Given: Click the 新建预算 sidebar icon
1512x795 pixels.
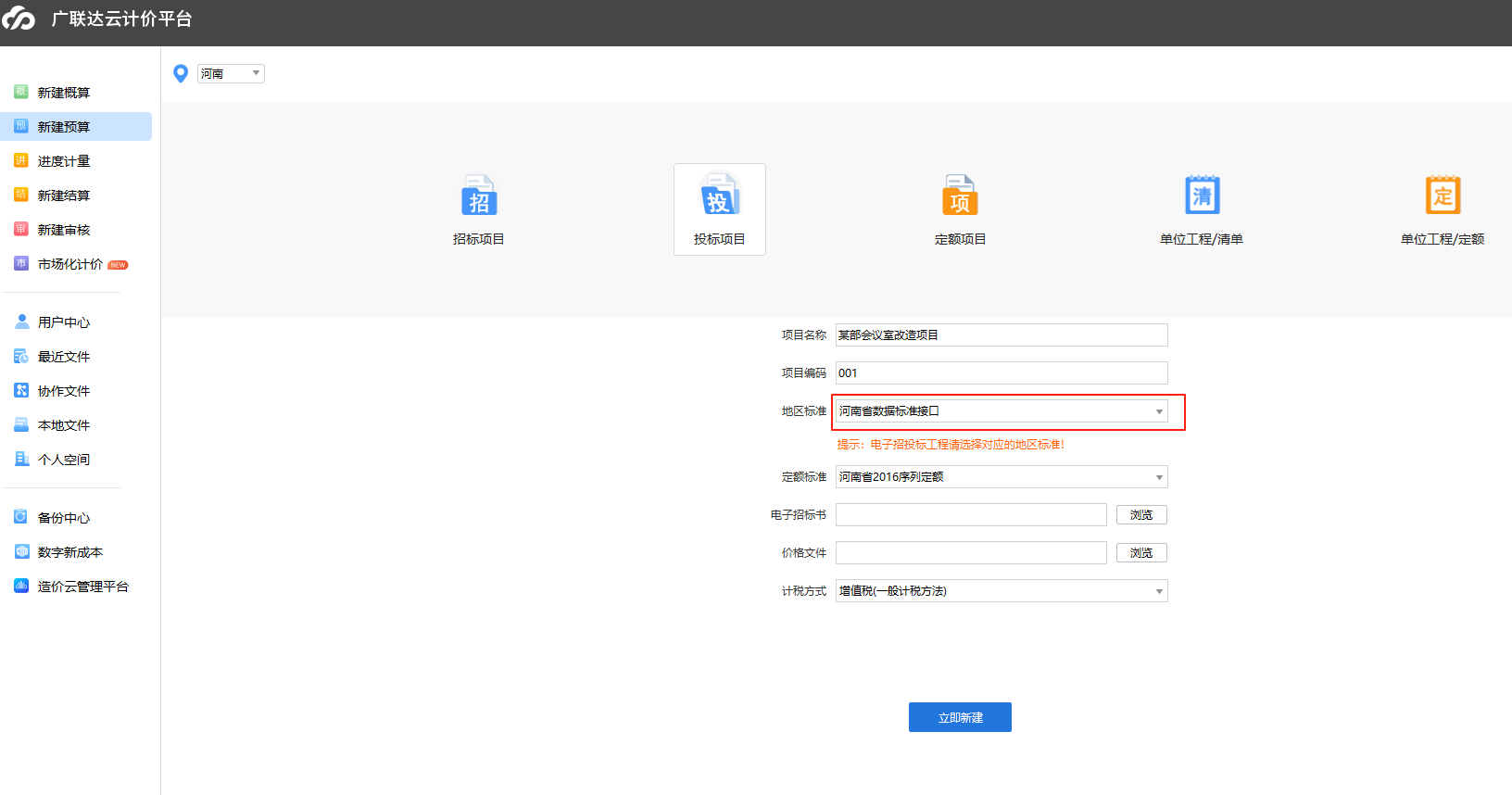Looking at the screenshot, I should coord(21,126).
